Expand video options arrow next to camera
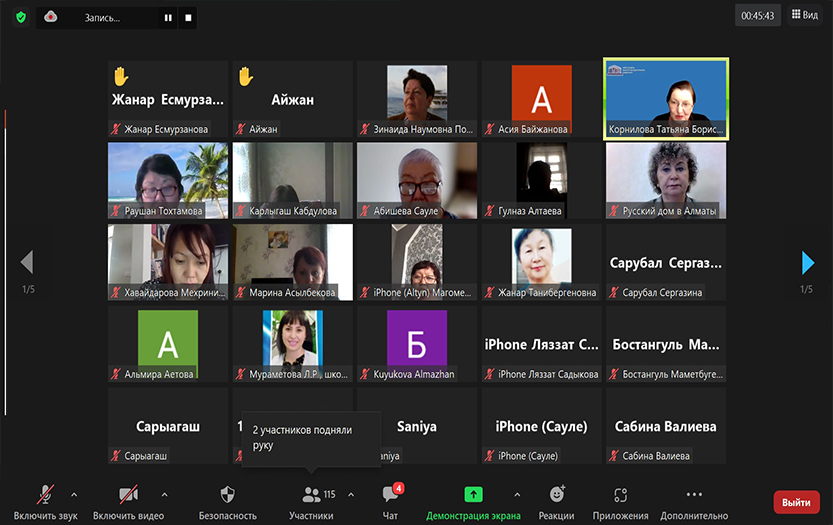Image resolution: width=833 pixels, height=525 pixels. pos(164,494)
